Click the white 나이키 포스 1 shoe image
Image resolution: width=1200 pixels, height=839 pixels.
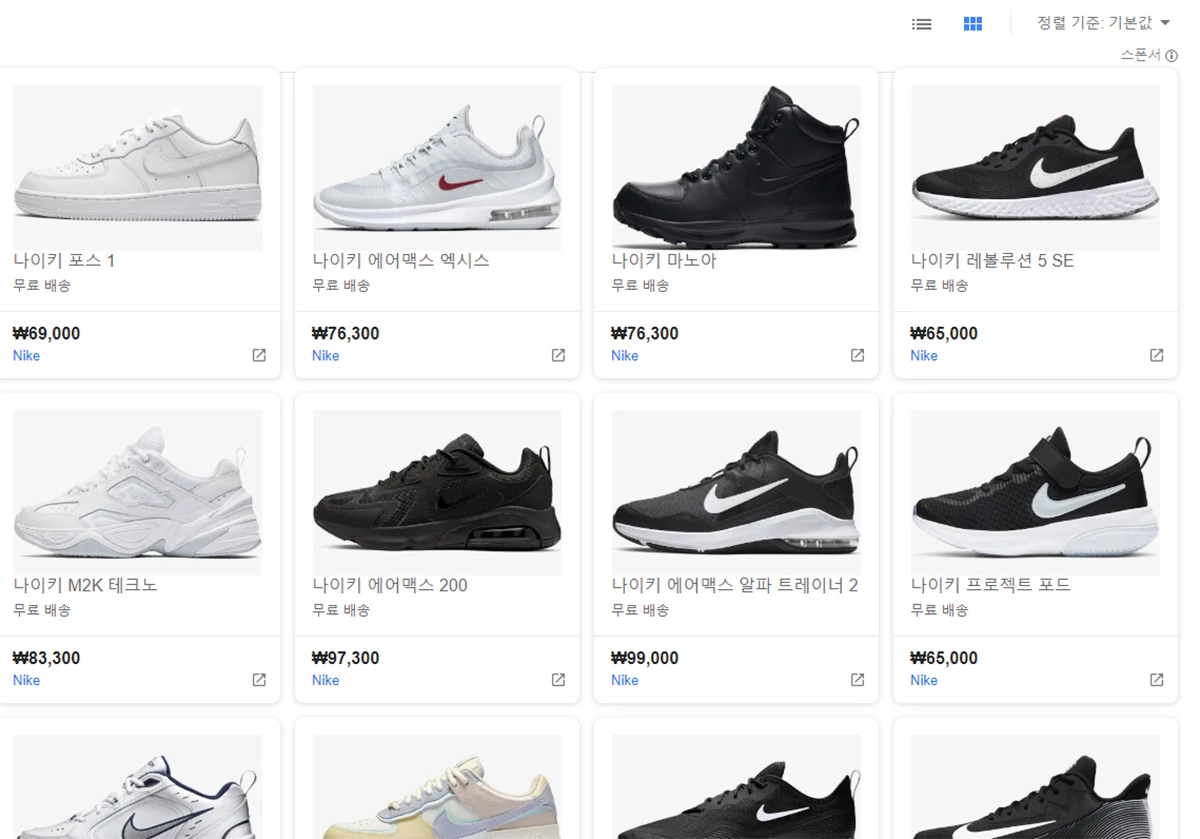tap(138, 168)
